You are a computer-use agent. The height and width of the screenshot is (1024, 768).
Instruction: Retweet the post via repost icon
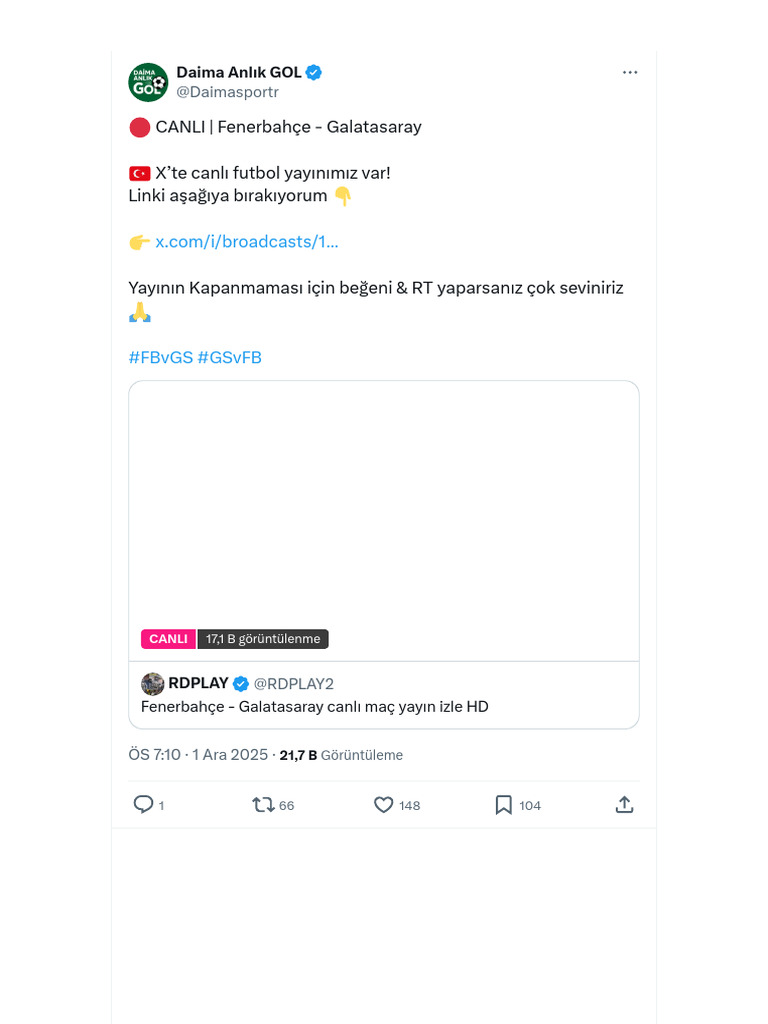(x=263, y=805)
